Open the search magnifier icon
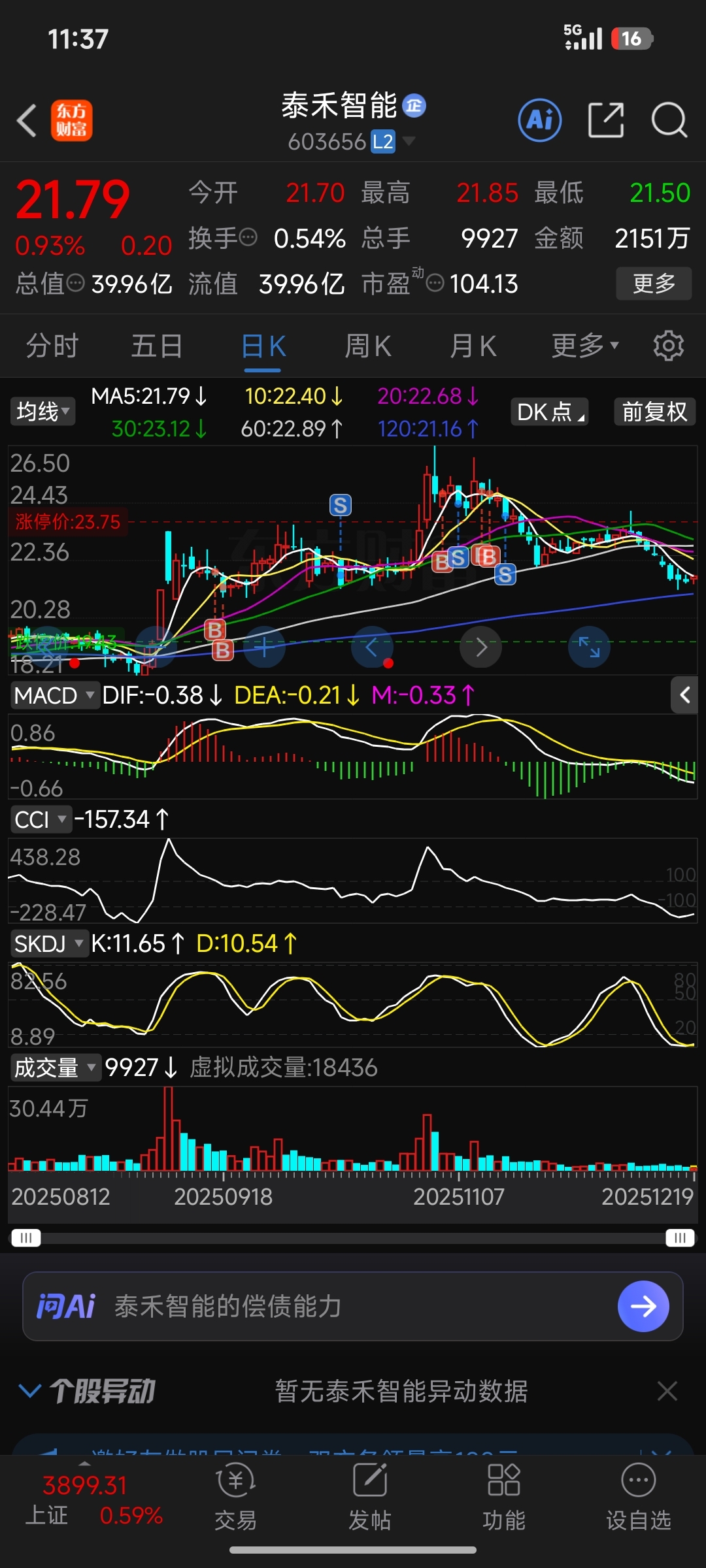 tap(669, 120)
